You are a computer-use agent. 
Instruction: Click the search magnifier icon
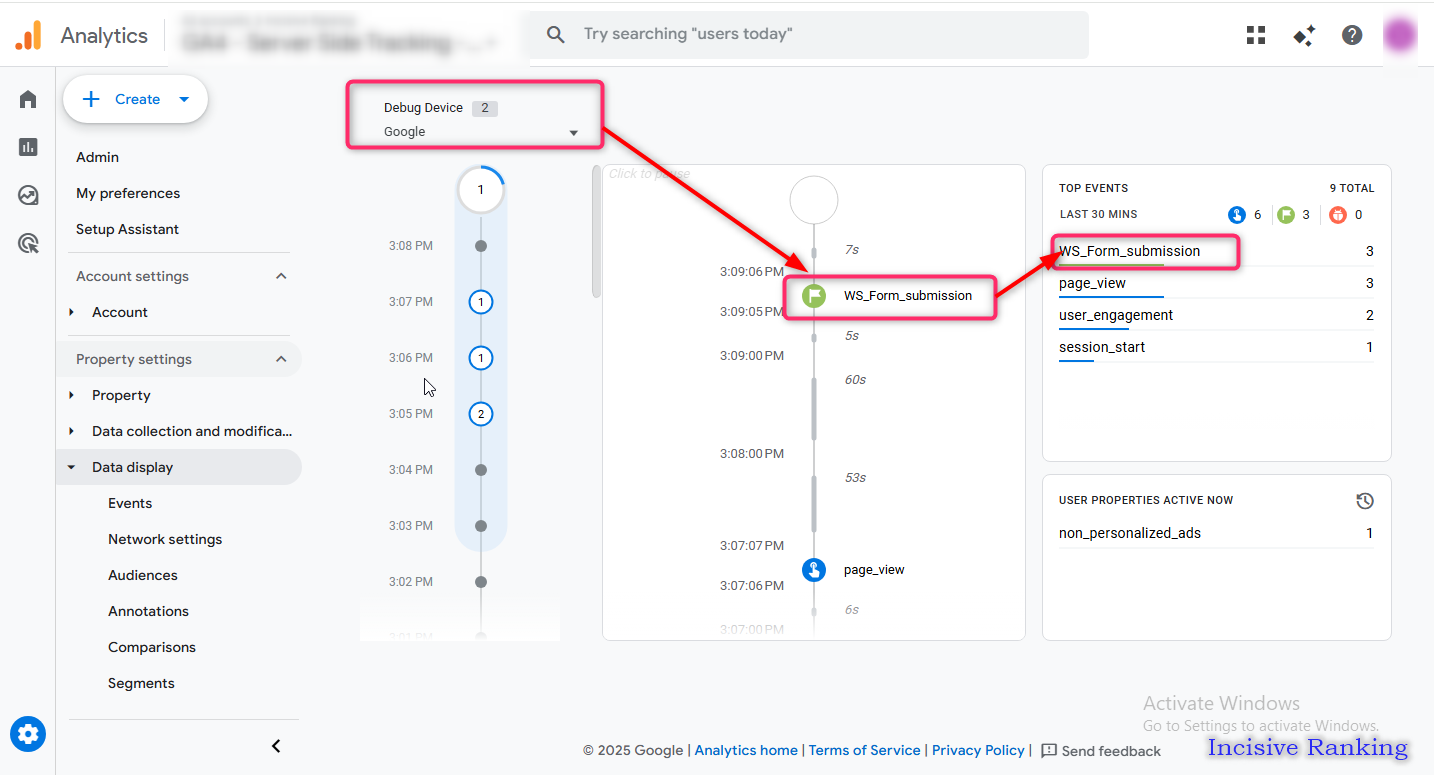[x=556, y=35]
